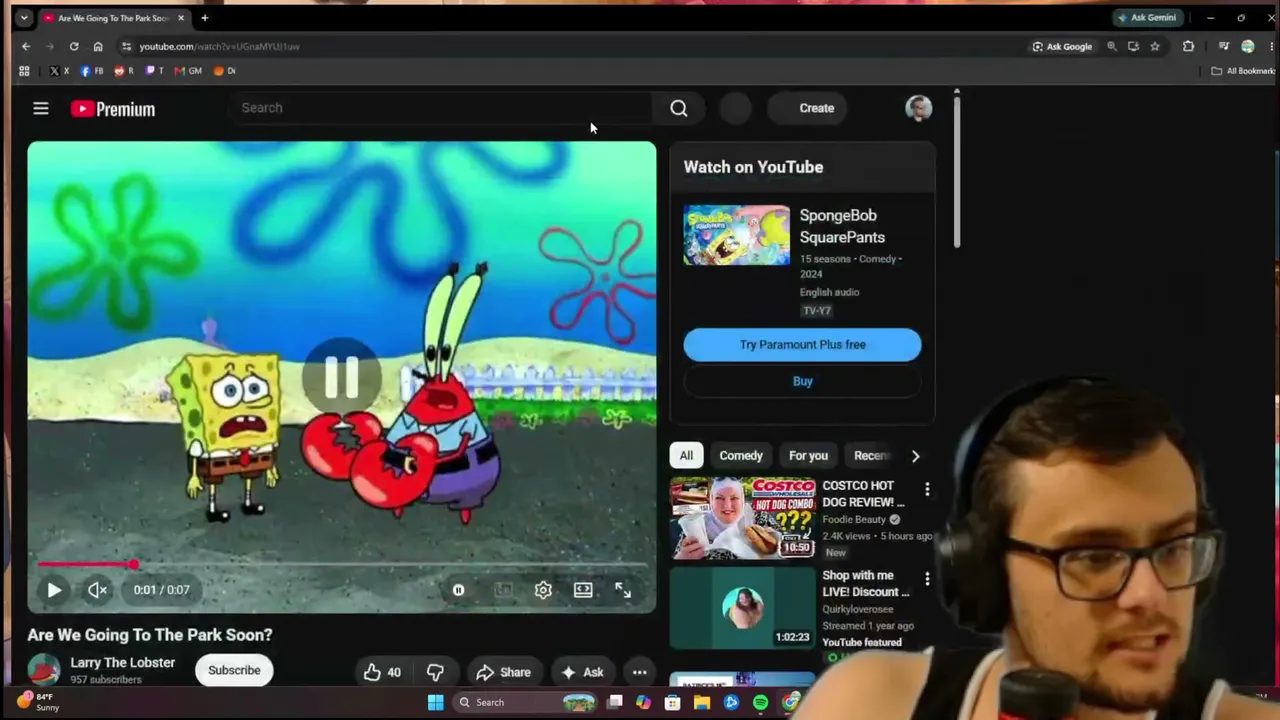Open the Larry The Lobster channel avatar
The height and width of the screenshot is (720, 1280).
(44, 670)
